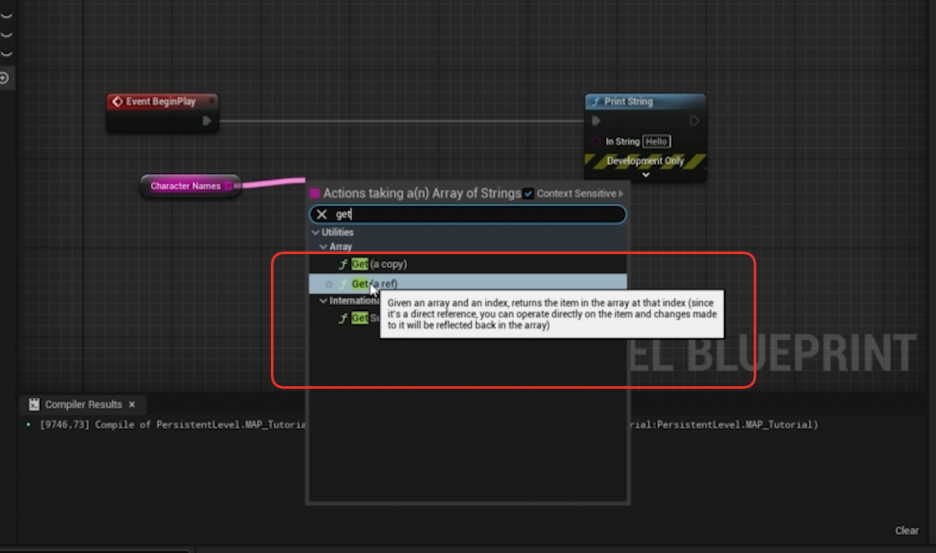Click Event BeginPlay execution output pin
936x553 pixels.
[x=207, y=121]
